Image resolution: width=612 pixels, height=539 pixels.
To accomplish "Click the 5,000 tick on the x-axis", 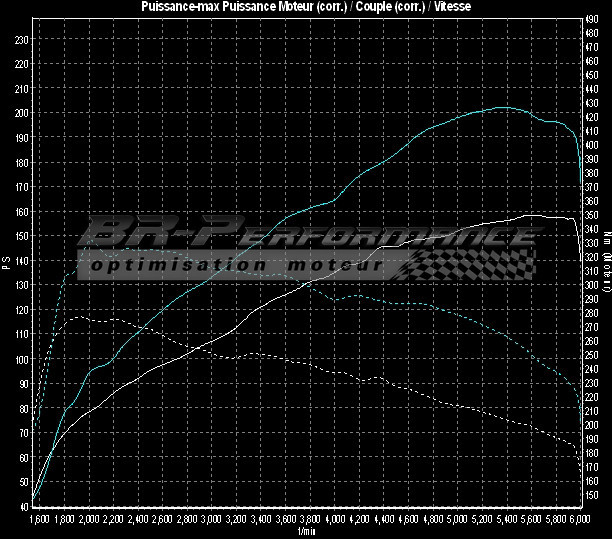I will point(458,521).
